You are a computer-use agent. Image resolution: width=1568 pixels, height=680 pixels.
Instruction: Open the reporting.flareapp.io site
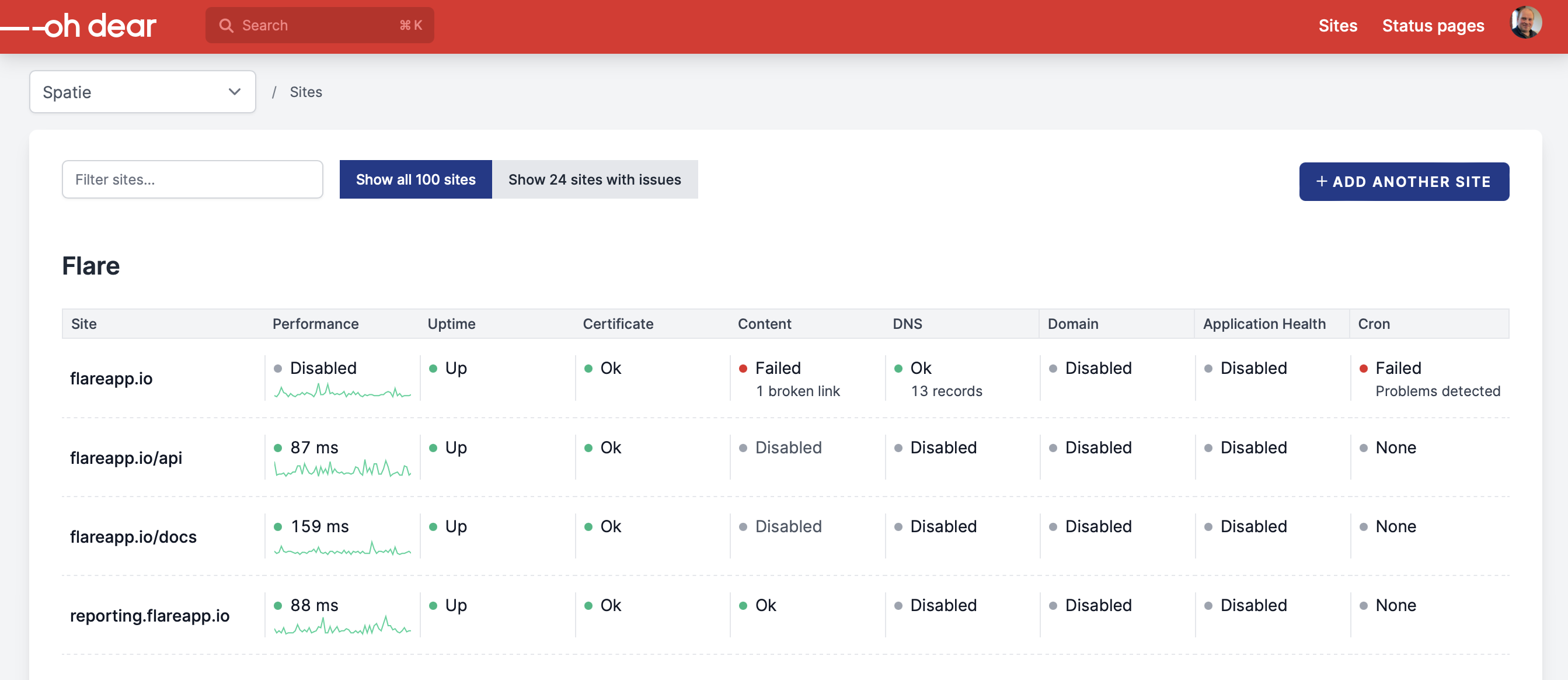click(x=150, y=615)
